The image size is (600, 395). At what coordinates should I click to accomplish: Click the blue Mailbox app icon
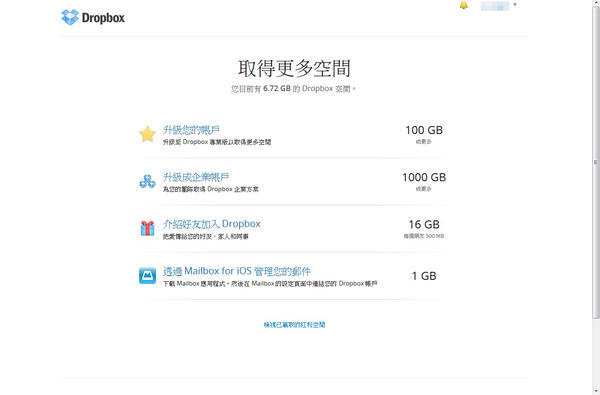(147, 276)
